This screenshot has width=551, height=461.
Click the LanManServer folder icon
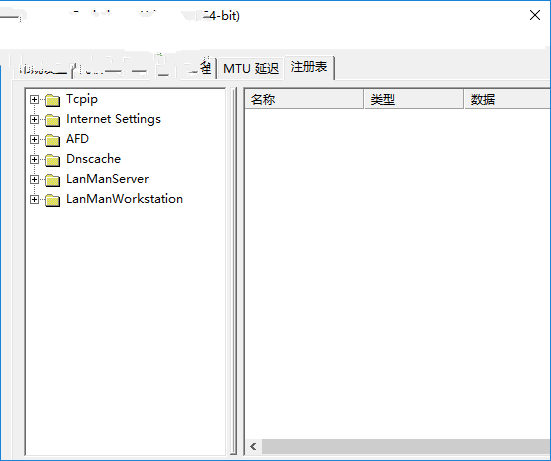pos(53,180)
